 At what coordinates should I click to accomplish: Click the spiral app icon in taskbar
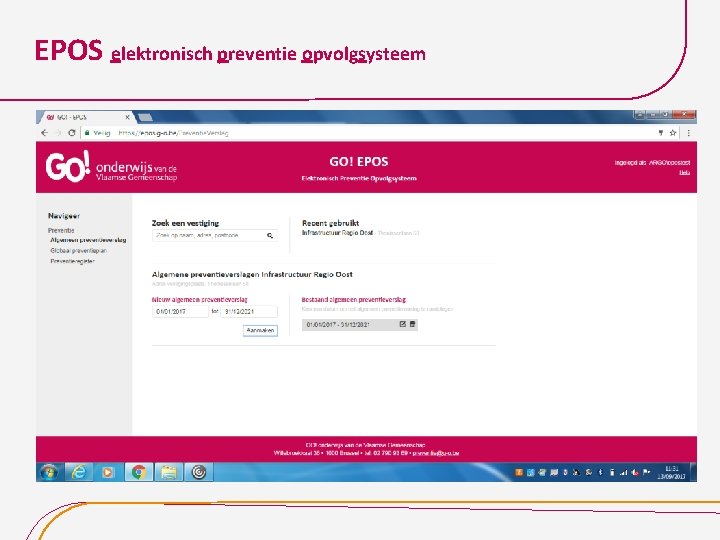click(198, 472)
